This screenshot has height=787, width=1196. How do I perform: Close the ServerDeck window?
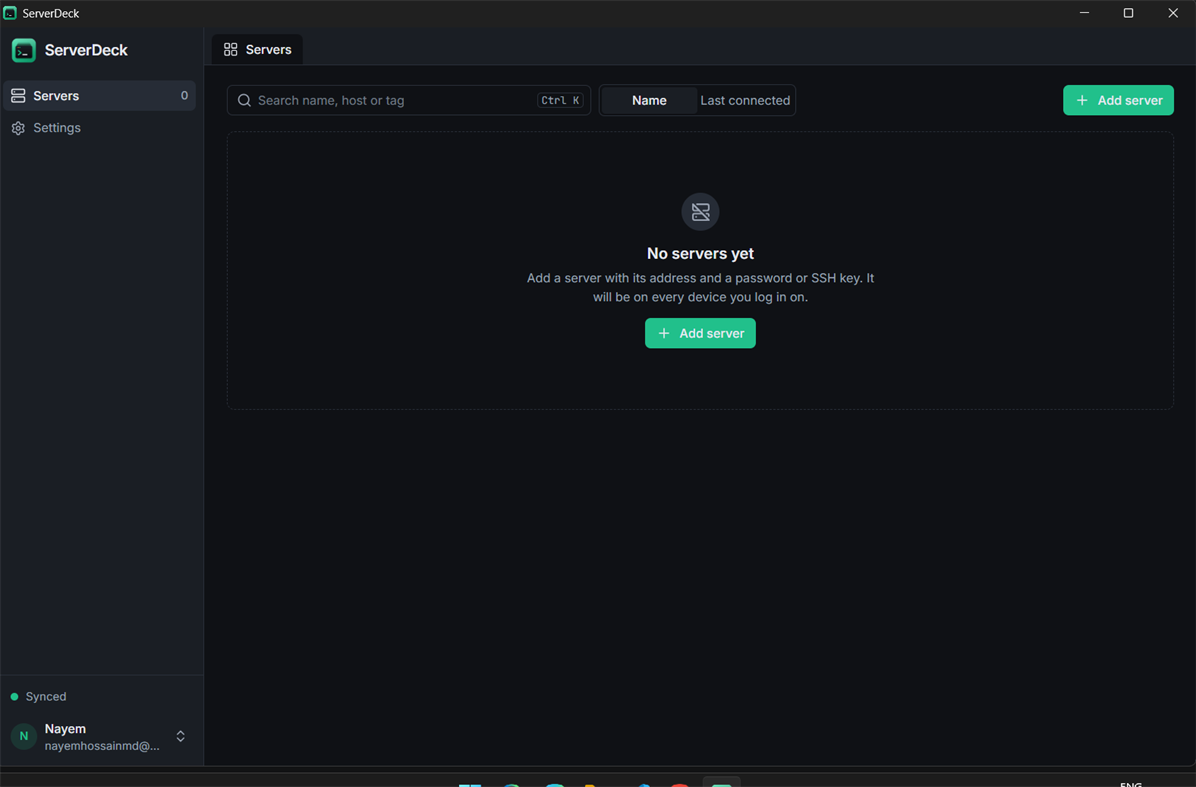1173,13
